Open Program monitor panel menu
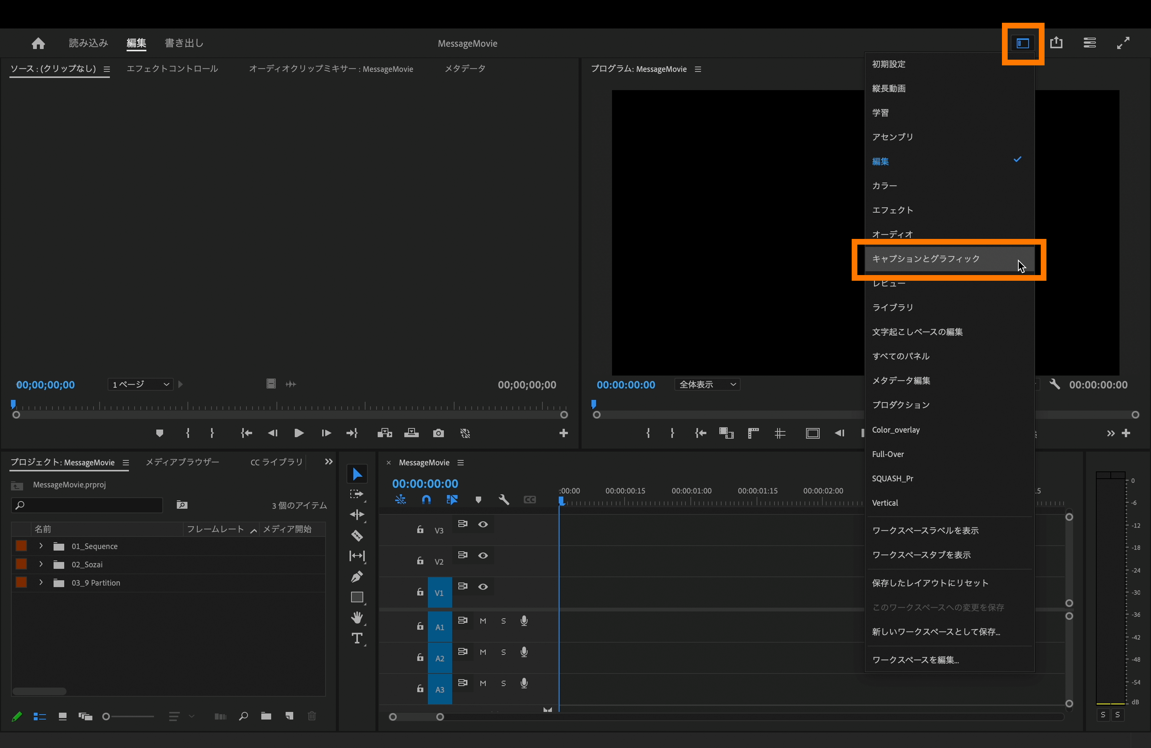Image resolution: width=1151 pixels, height=748 pixels. pos(698,69)
